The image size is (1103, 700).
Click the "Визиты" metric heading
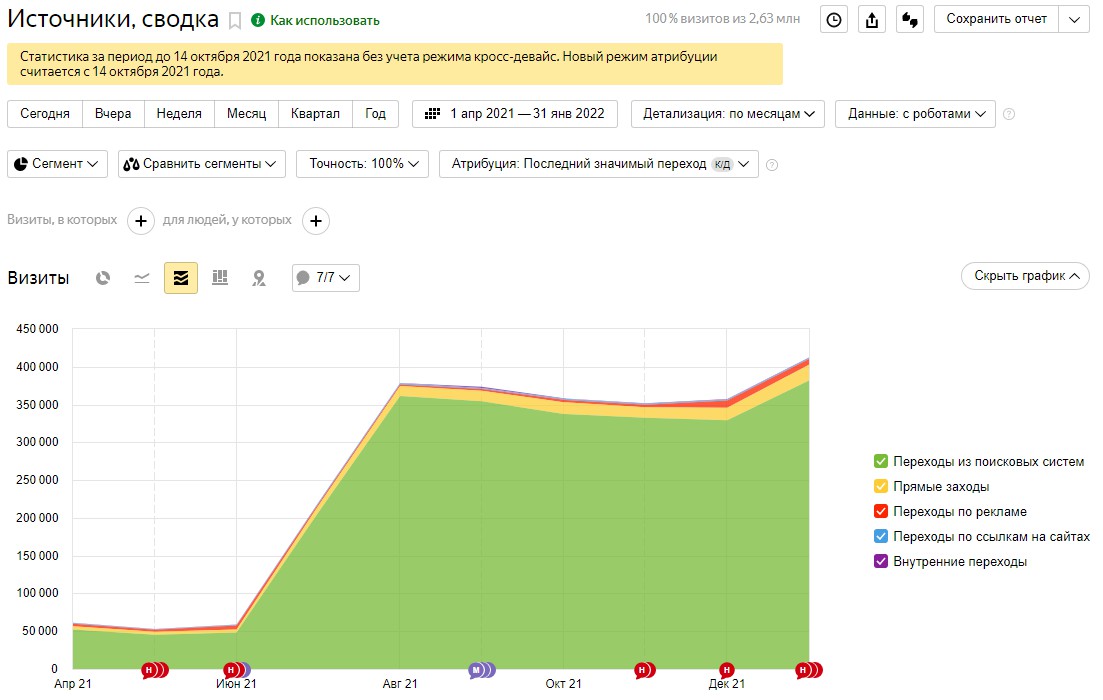click(x=38, y=278)
